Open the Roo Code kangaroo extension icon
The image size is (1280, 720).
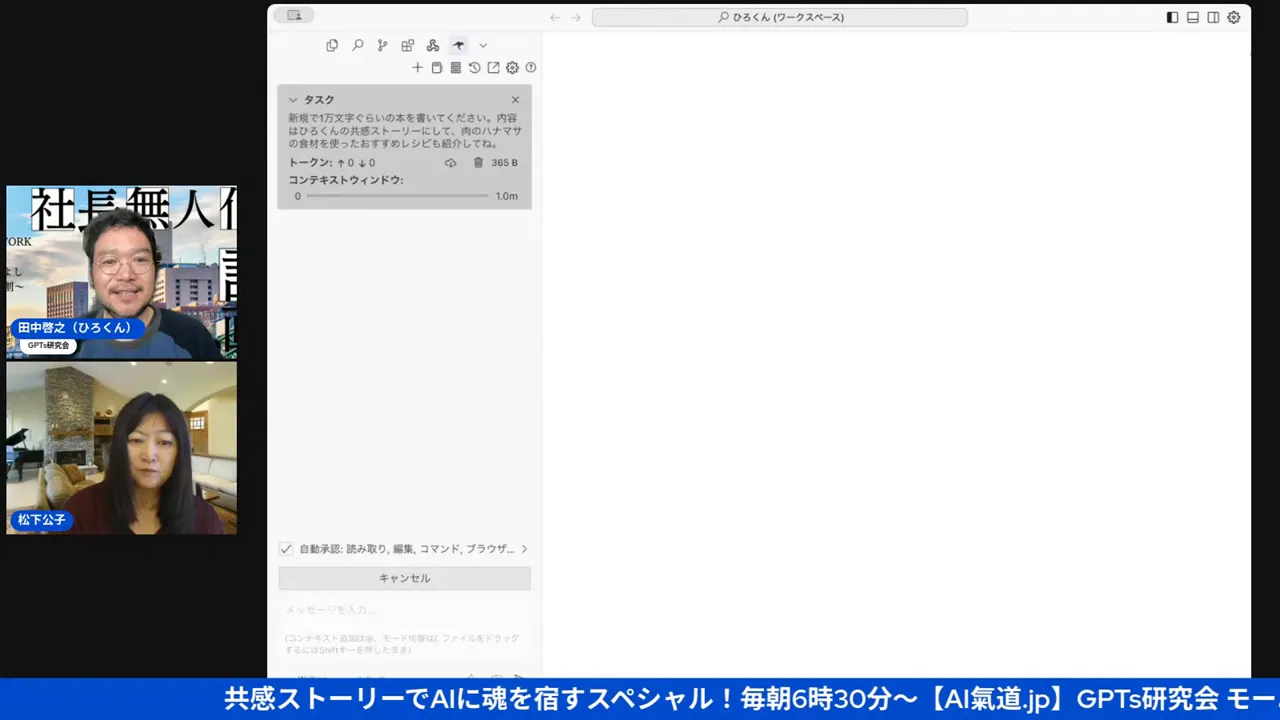[458, 45]
